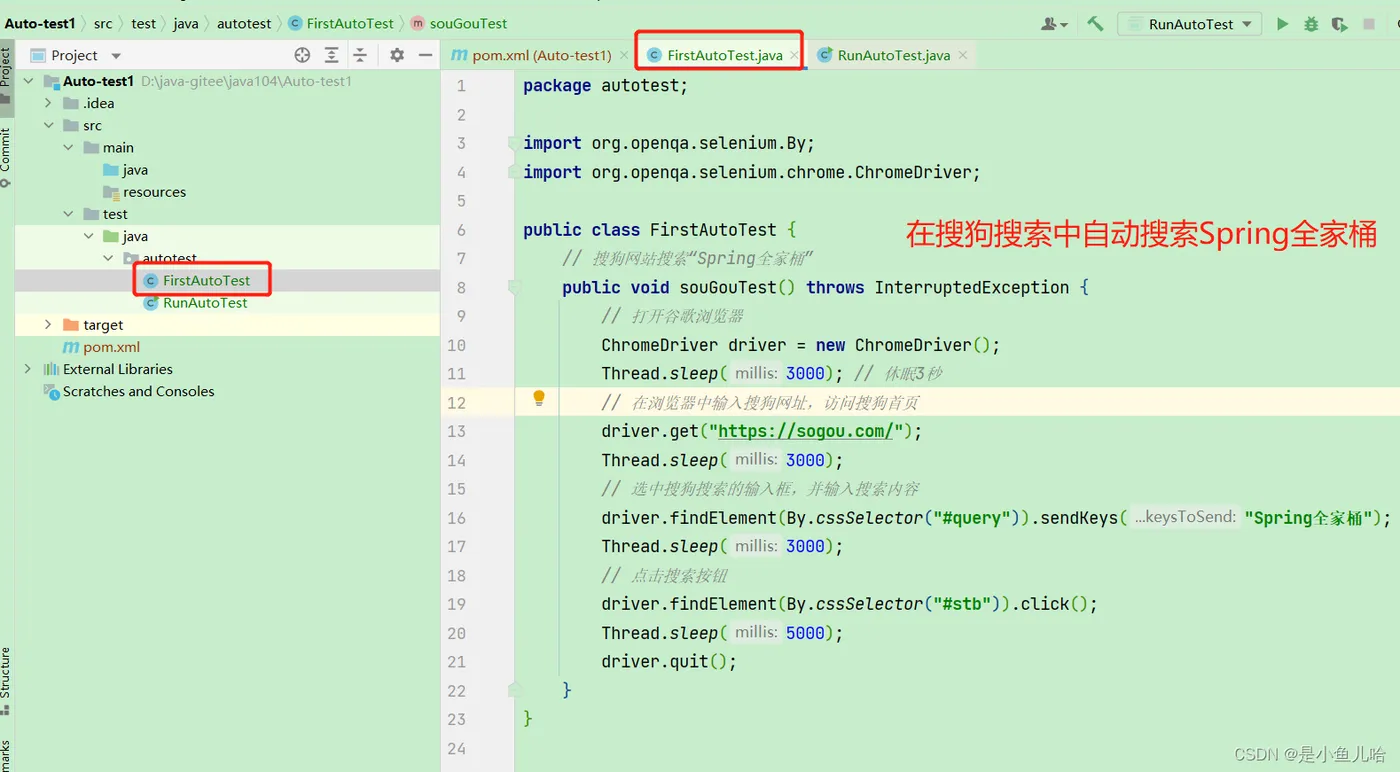Expand all nodes in Project panel
1400x772 pixels.
pyautogui.click(x=331, y=55)
